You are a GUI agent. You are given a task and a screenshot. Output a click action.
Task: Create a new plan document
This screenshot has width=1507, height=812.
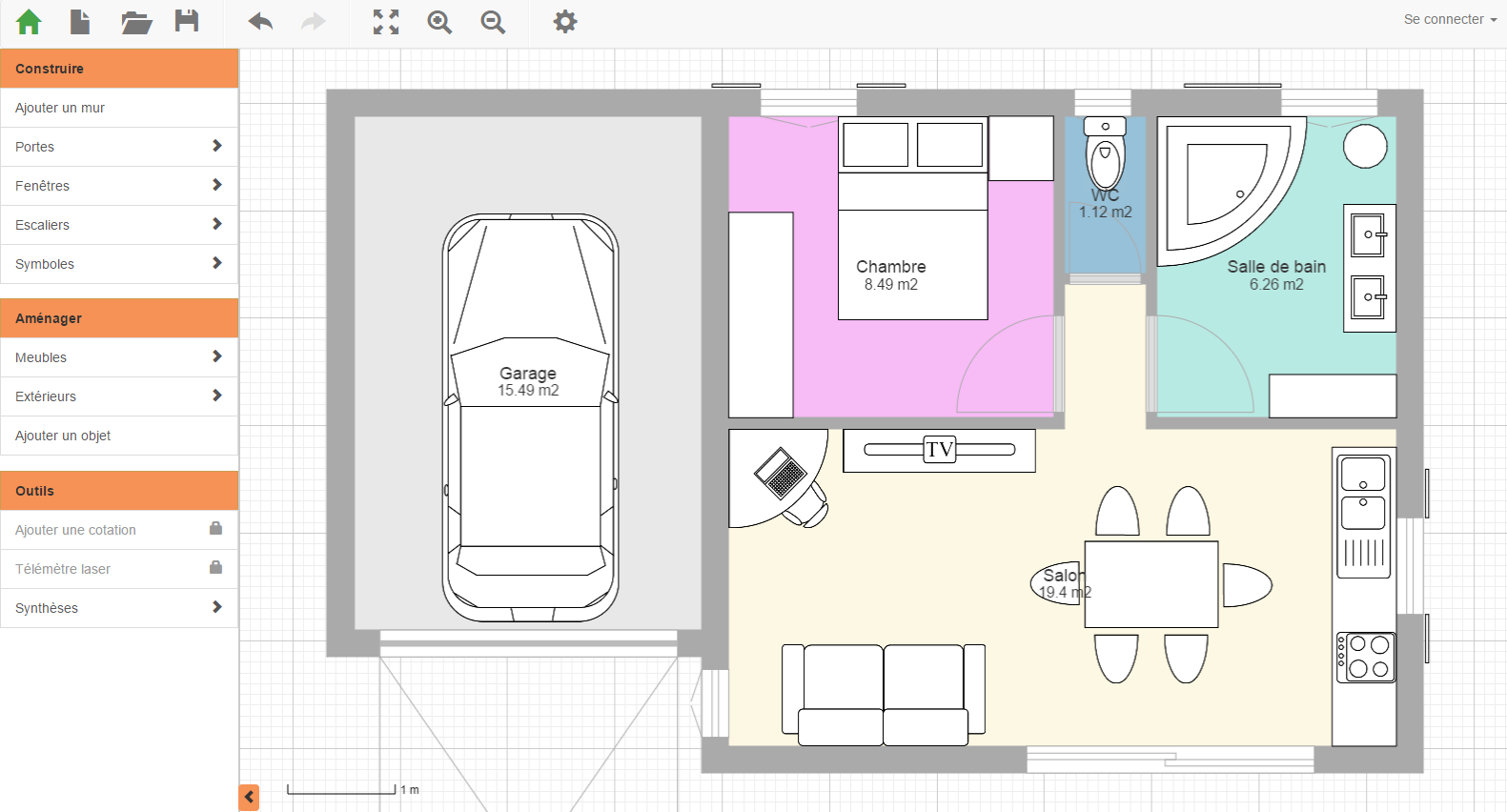80,22
